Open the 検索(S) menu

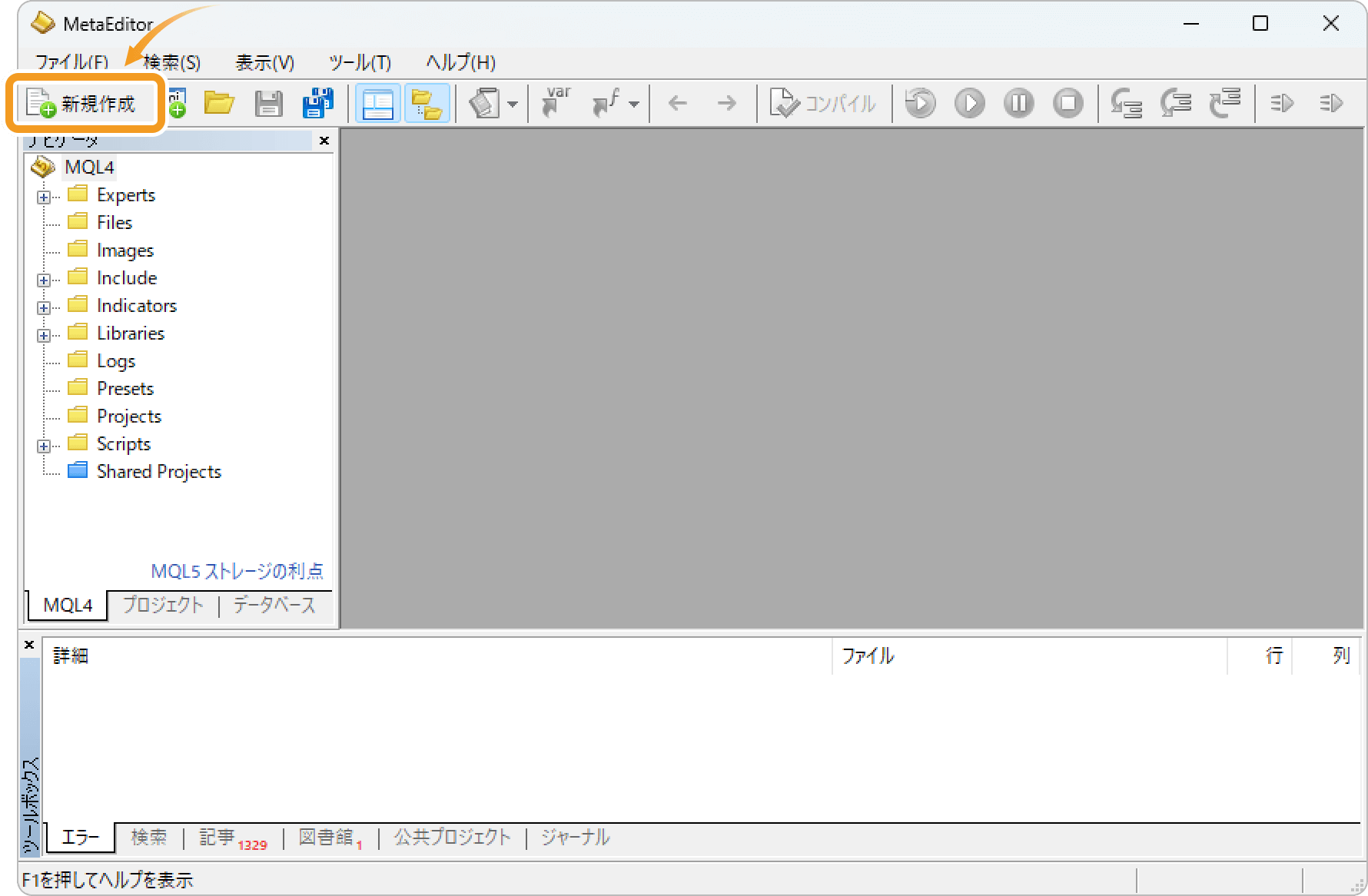[172, 62]
